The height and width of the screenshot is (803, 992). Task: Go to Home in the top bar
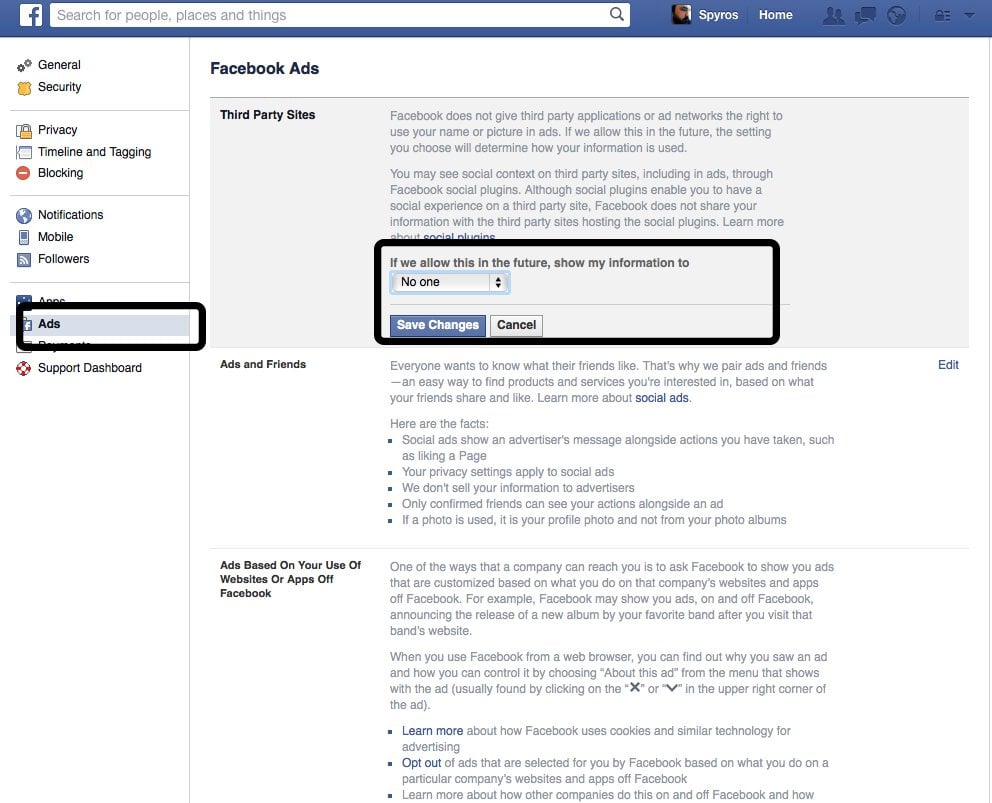[x=776, y=15]
